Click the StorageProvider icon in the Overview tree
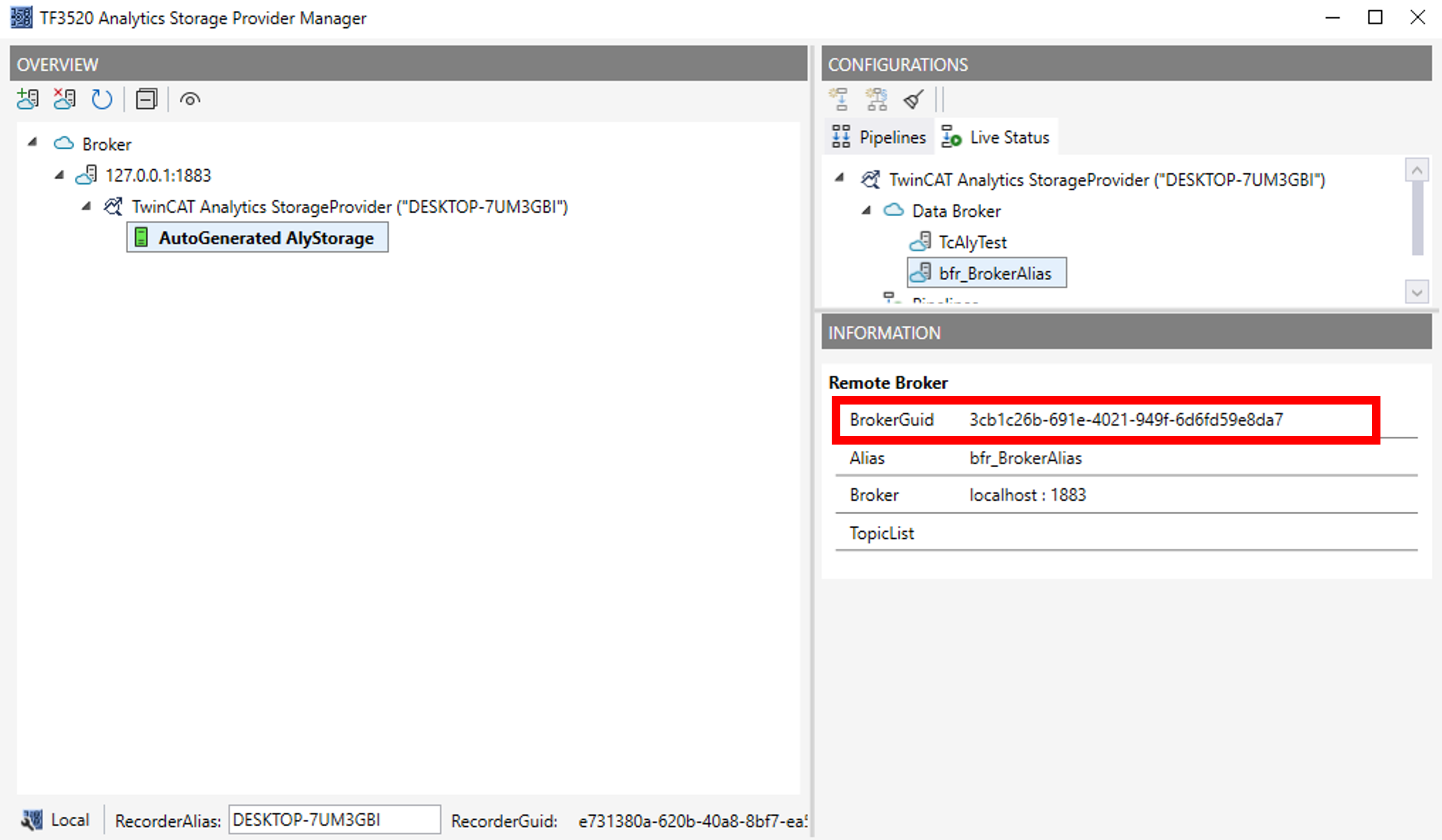 click(x=113, y=206)
